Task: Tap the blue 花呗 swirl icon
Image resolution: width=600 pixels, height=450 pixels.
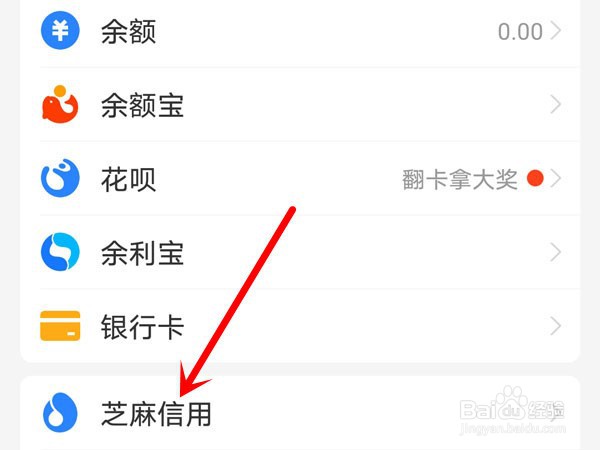Action: point(60,178)
